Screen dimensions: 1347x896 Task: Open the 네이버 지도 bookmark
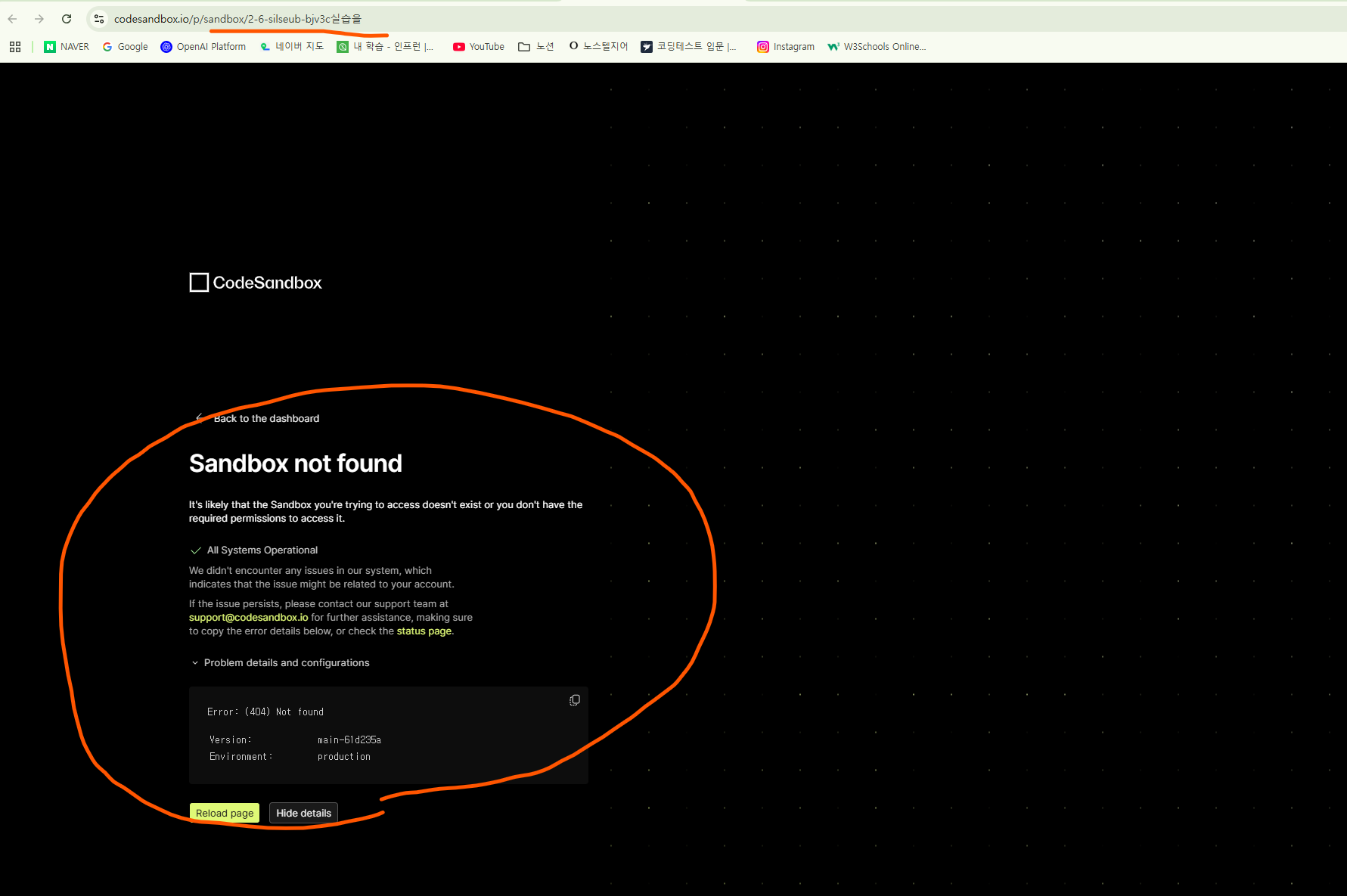click(x=292, y=47)
